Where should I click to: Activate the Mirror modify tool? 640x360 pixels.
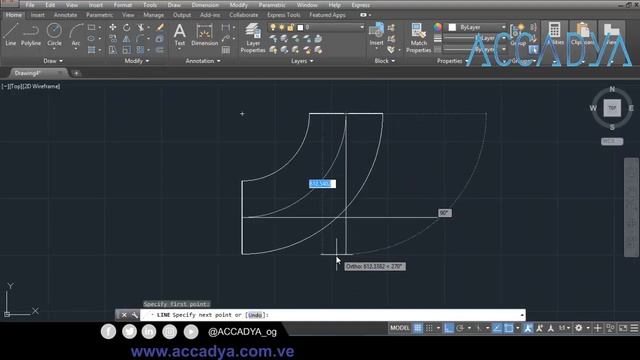pos(127,39)
